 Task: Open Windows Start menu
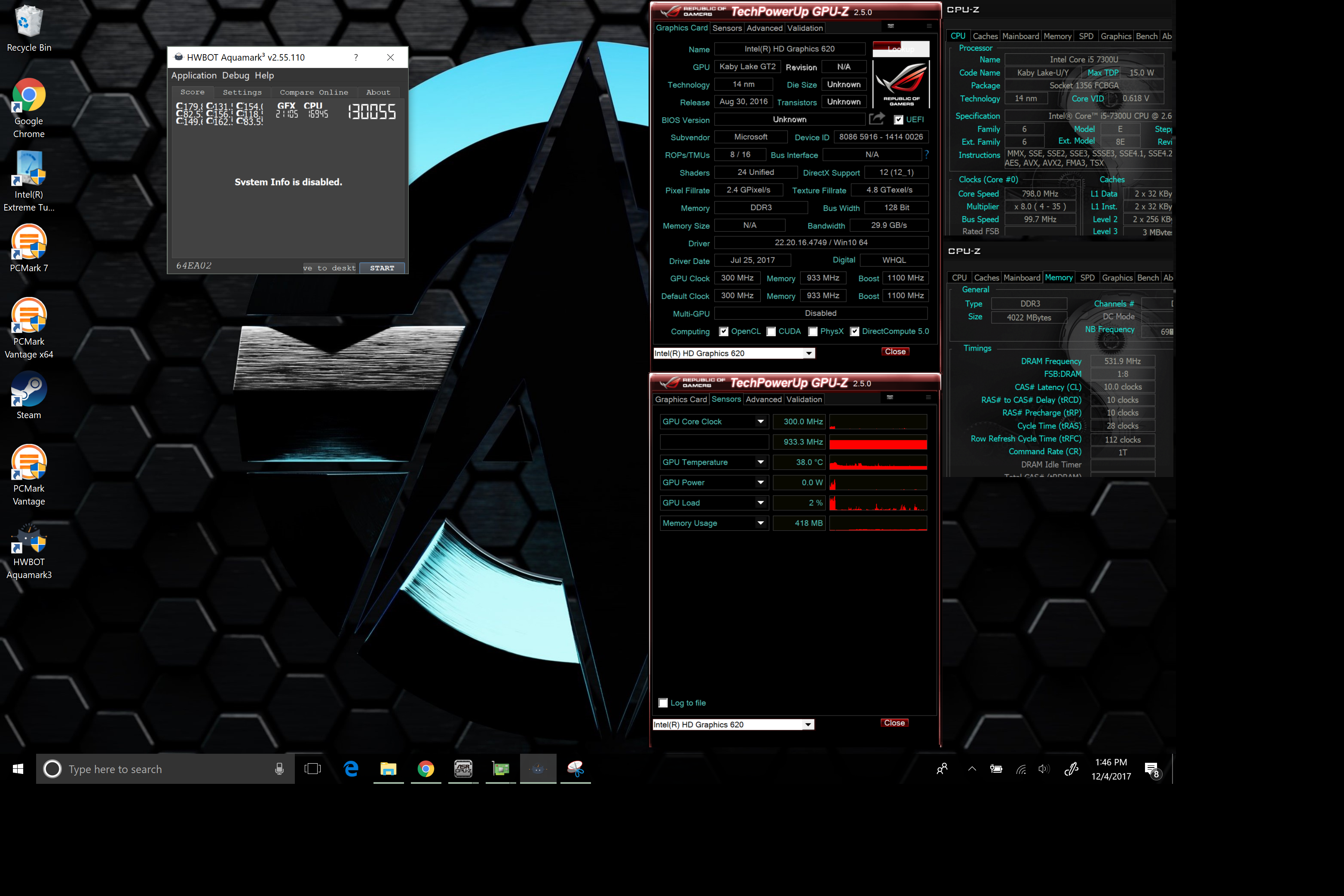click(18, 769)
